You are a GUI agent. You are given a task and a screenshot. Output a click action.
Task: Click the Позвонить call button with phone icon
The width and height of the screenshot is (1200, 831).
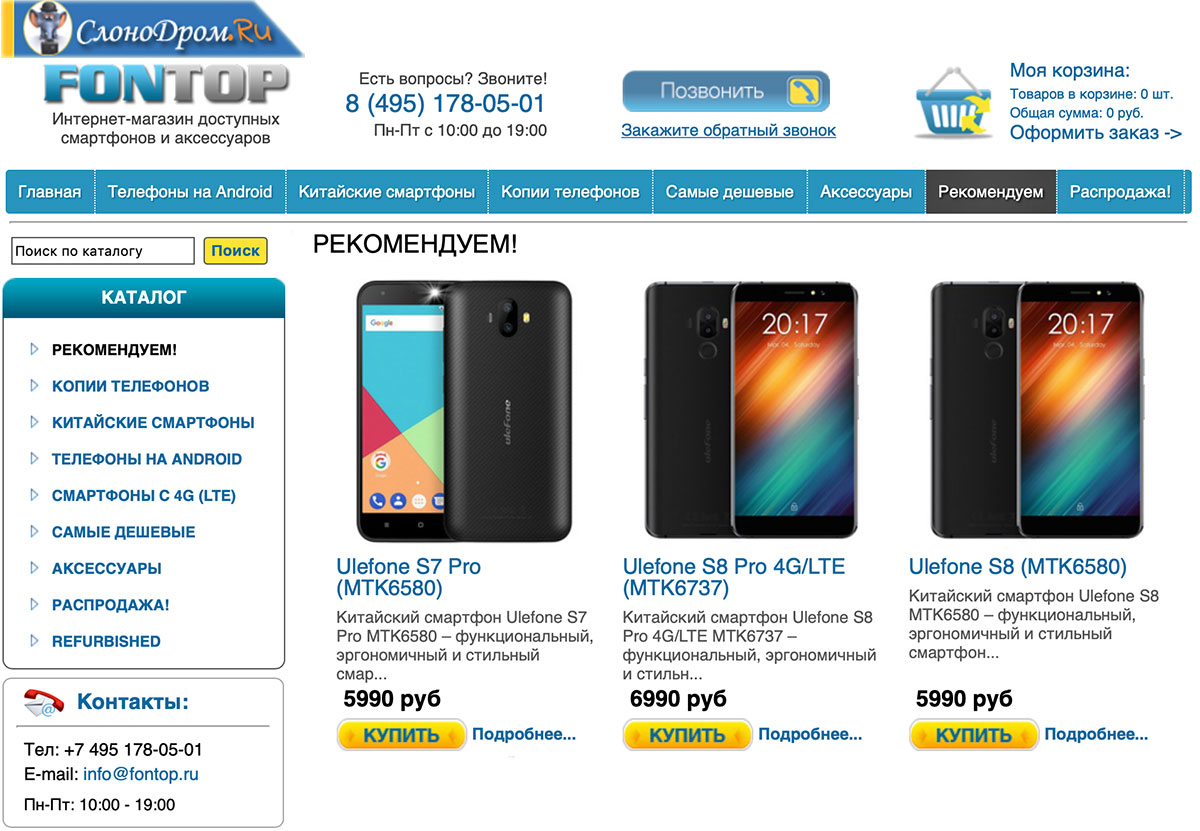point(726,92)
